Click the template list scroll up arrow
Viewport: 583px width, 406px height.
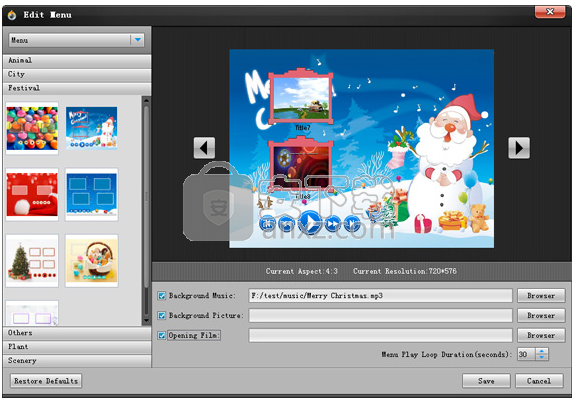pos(146,100)
